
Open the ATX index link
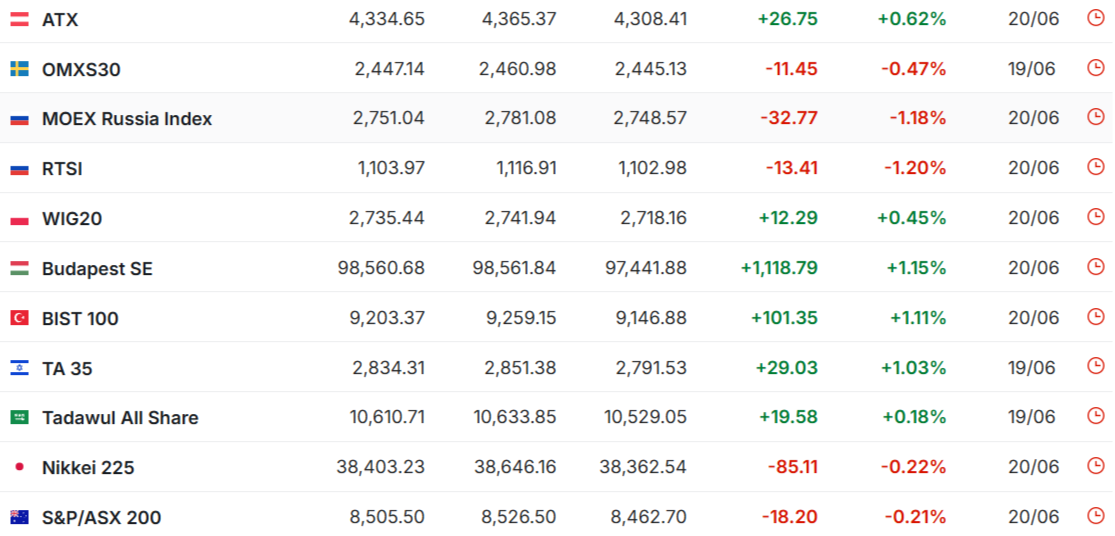(x=60, y=20)
